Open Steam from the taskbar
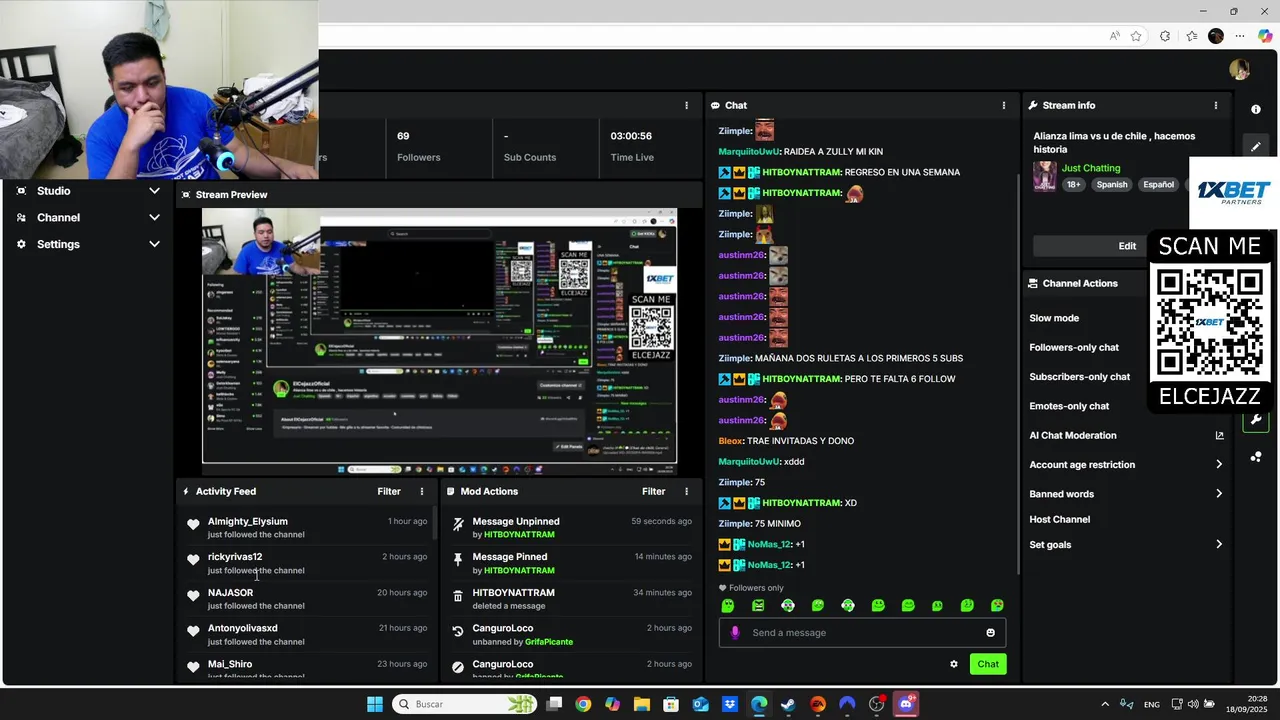This screenshot has width=1280, height=720. 788,704
